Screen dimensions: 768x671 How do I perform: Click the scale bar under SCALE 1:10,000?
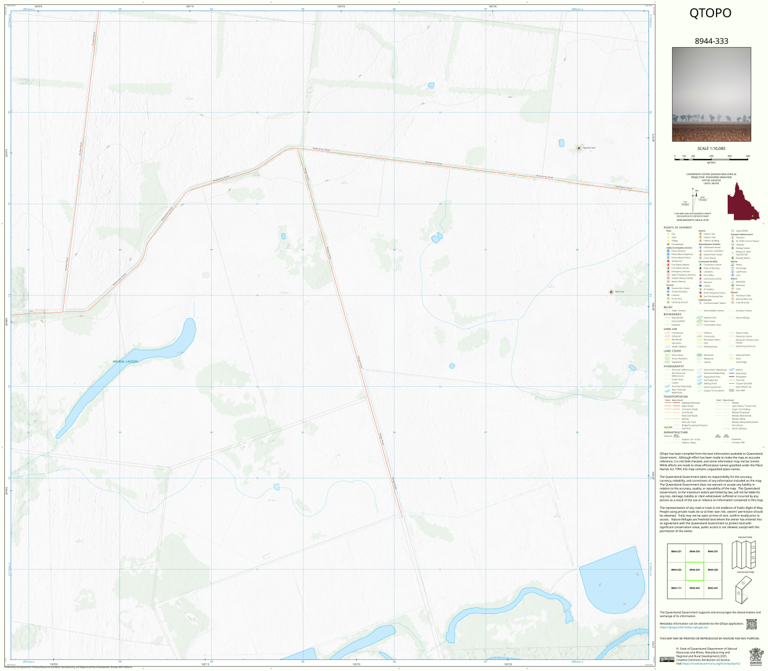coord(711,157)
